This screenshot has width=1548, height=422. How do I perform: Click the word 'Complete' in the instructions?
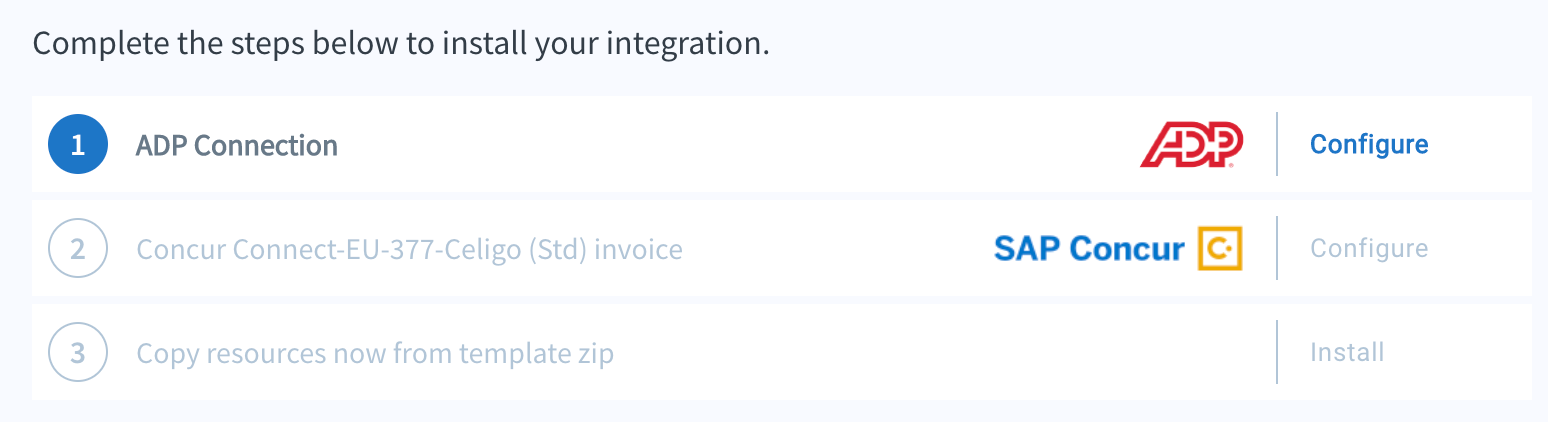[x=92, y=46]
